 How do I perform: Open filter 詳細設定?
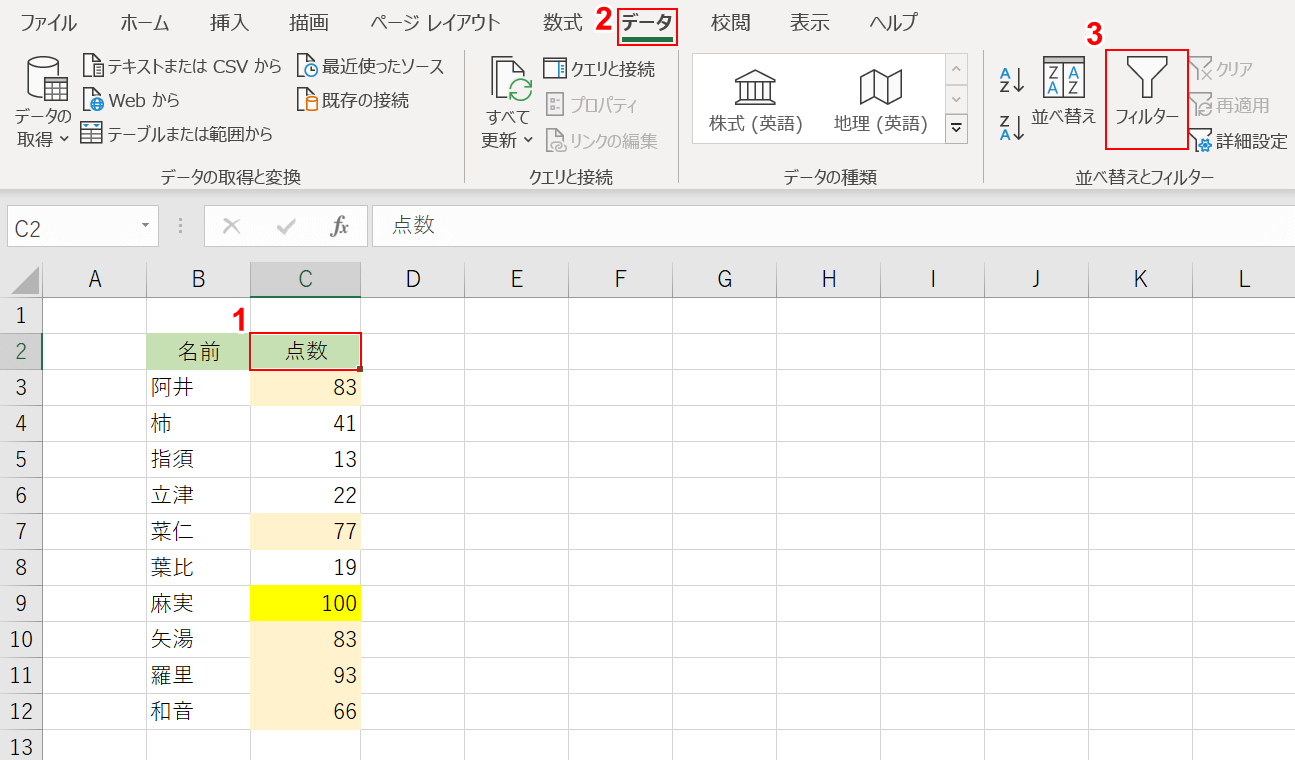[1239, 141]
